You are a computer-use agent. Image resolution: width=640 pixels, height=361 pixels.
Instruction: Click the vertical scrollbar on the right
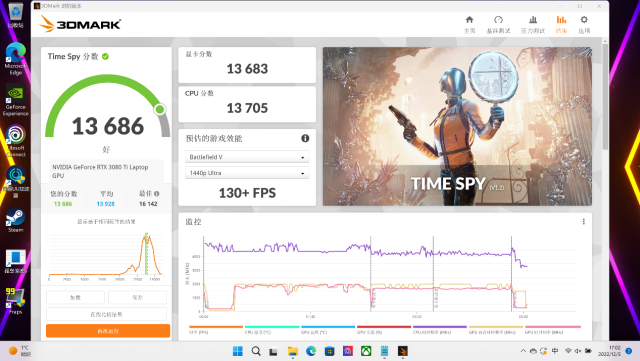click(605, 96)
